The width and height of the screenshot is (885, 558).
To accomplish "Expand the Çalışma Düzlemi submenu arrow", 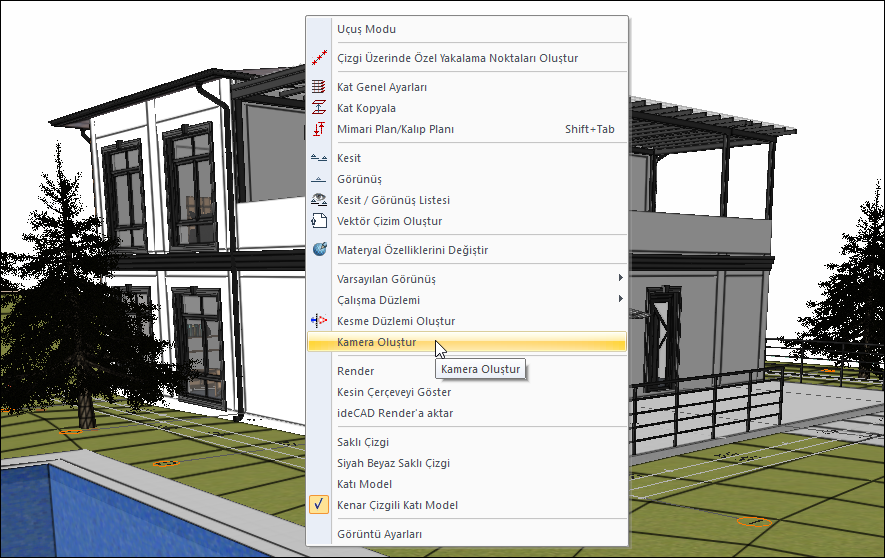I will [620, 300].
